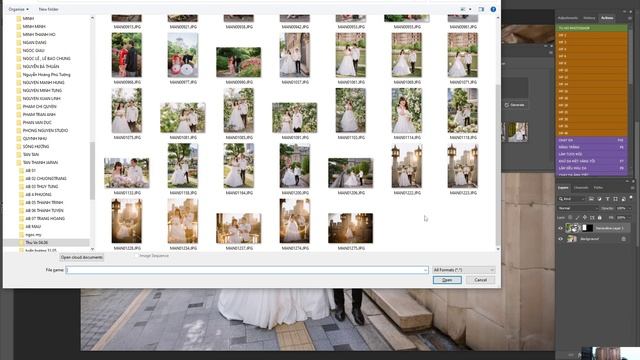Click filter for shape layers icon
The width and height of the screenshot is (640, 360).
click(x=616, y=199)
